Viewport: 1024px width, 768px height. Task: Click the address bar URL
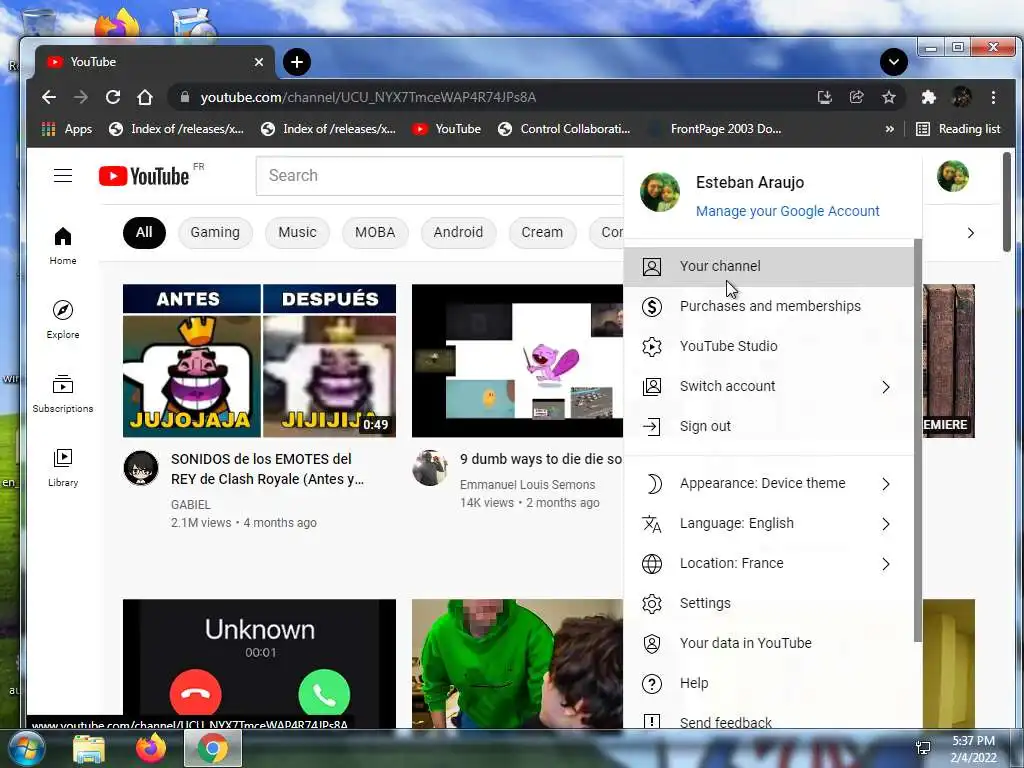[x=368, y=97]
